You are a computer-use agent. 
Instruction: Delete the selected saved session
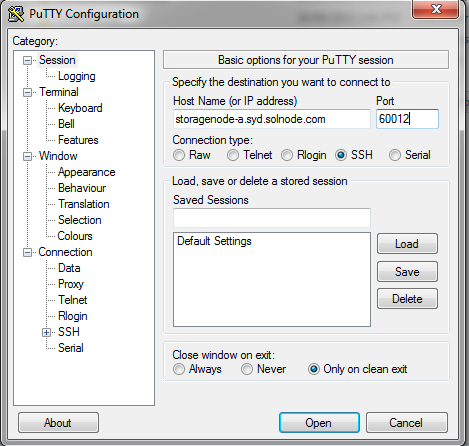point(407,299)
